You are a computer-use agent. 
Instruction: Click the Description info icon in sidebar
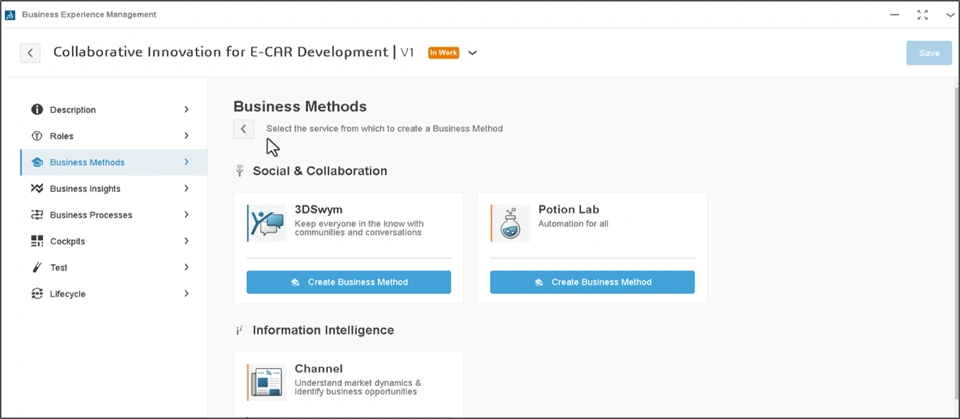pos(37,109)
